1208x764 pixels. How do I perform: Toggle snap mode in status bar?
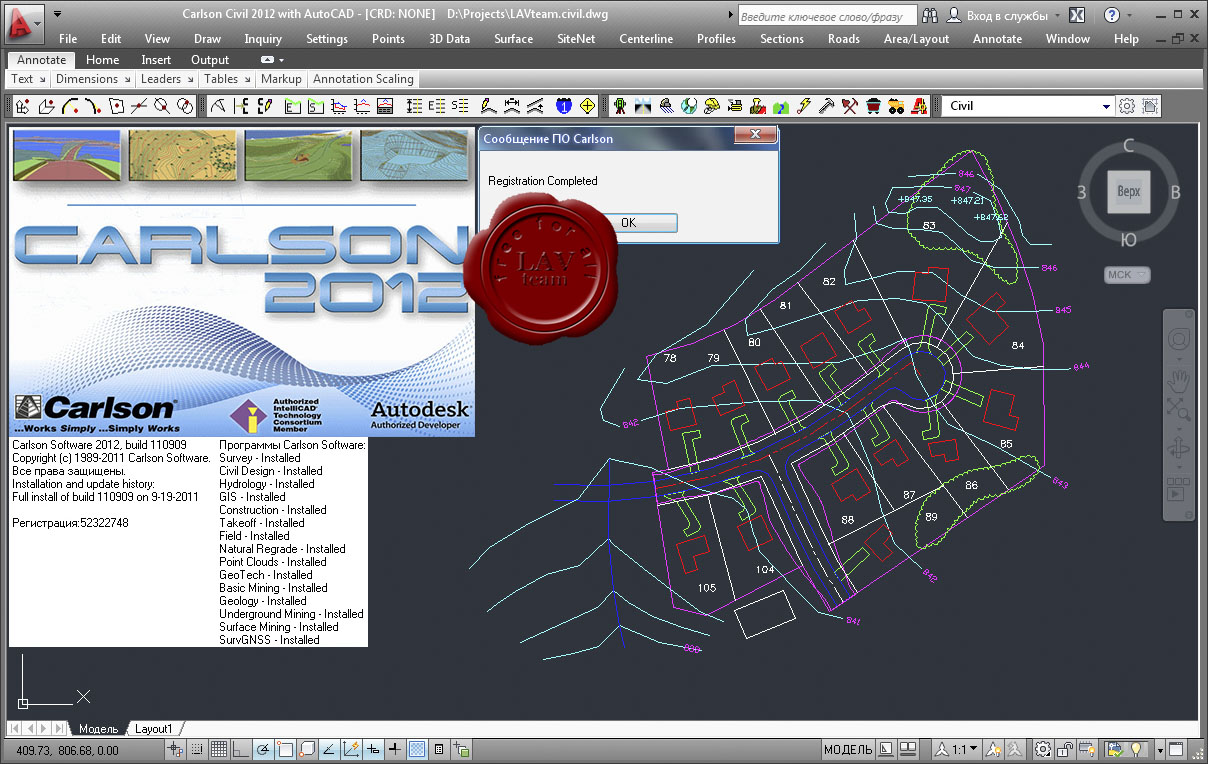(198, 749)
